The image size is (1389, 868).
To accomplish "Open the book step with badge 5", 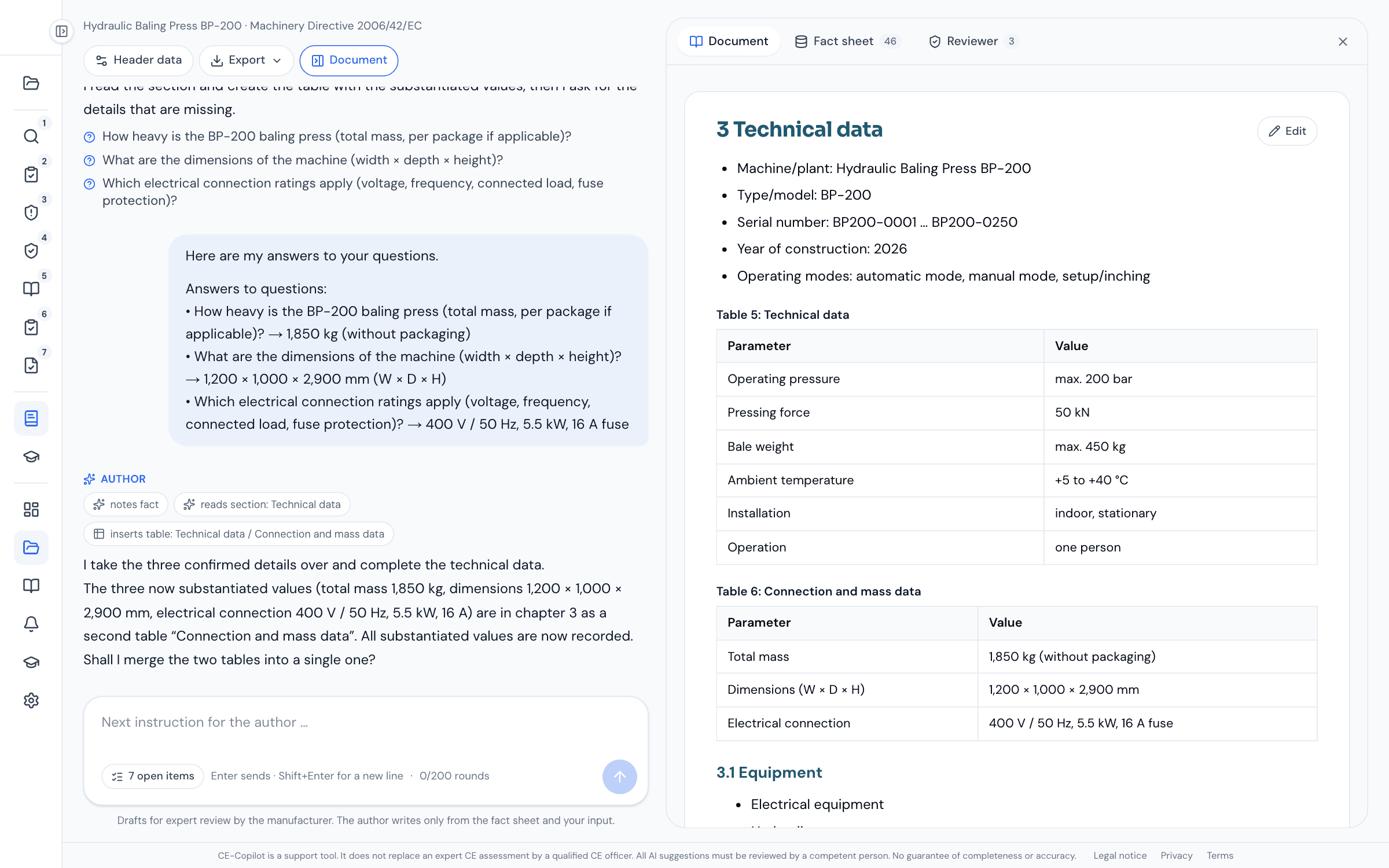I will (31, 289).
